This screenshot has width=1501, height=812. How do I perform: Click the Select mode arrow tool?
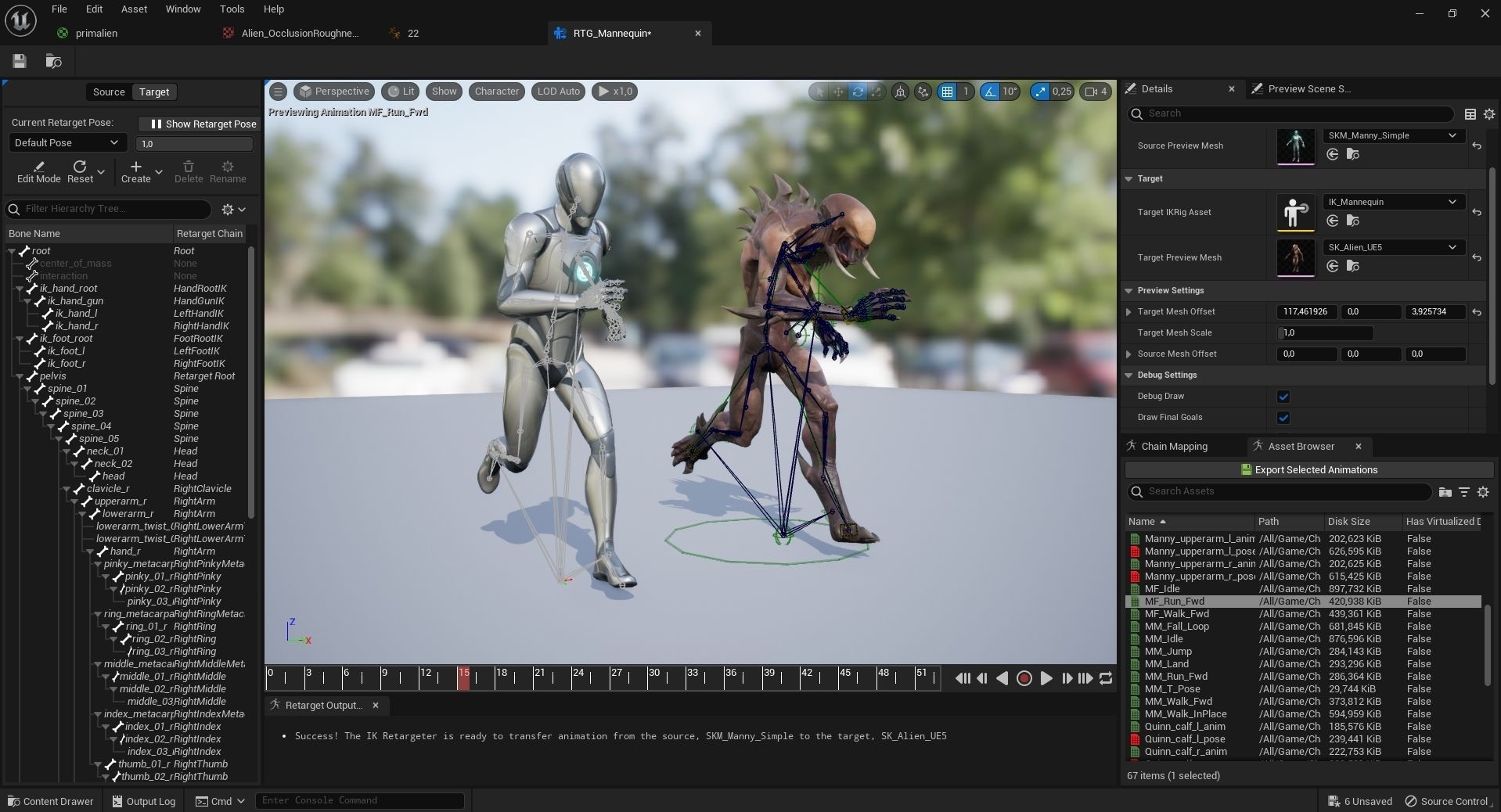(x=819, y=92)
